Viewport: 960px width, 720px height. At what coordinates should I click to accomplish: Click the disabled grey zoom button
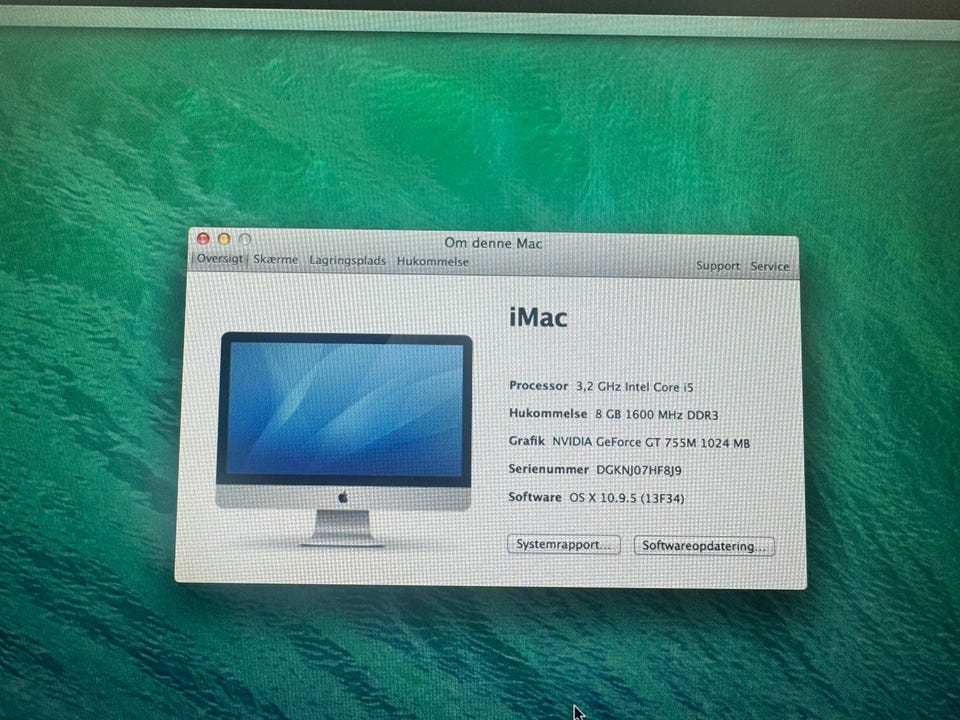[x=245, y=239]
